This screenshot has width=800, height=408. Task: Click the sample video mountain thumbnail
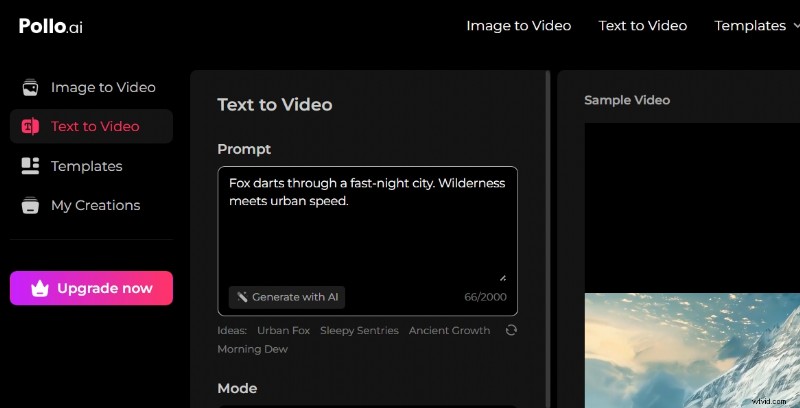click(690, 350)
